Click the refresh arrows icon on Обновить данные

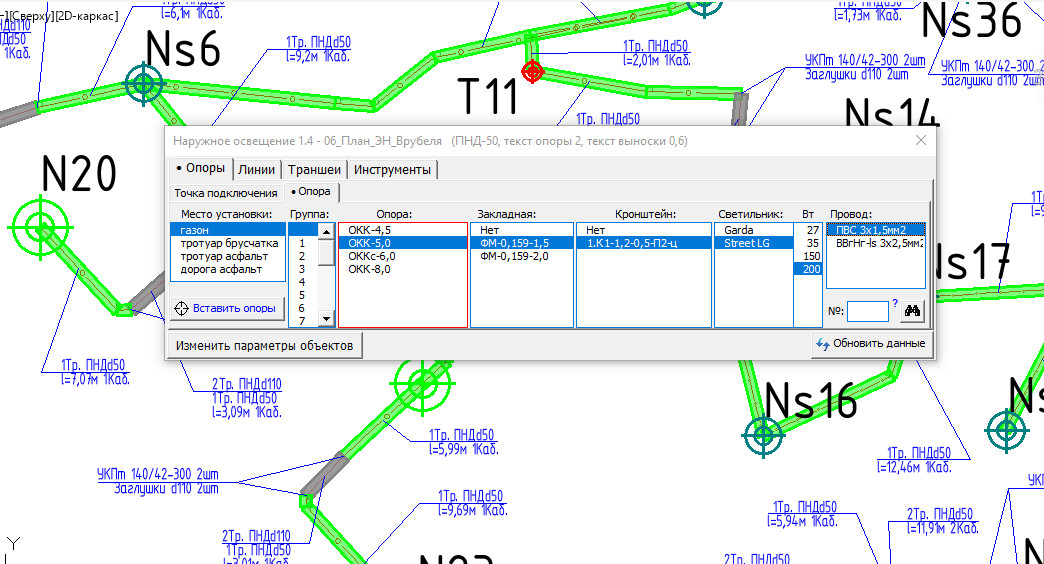pyautogui.click(x=823, y=344)
